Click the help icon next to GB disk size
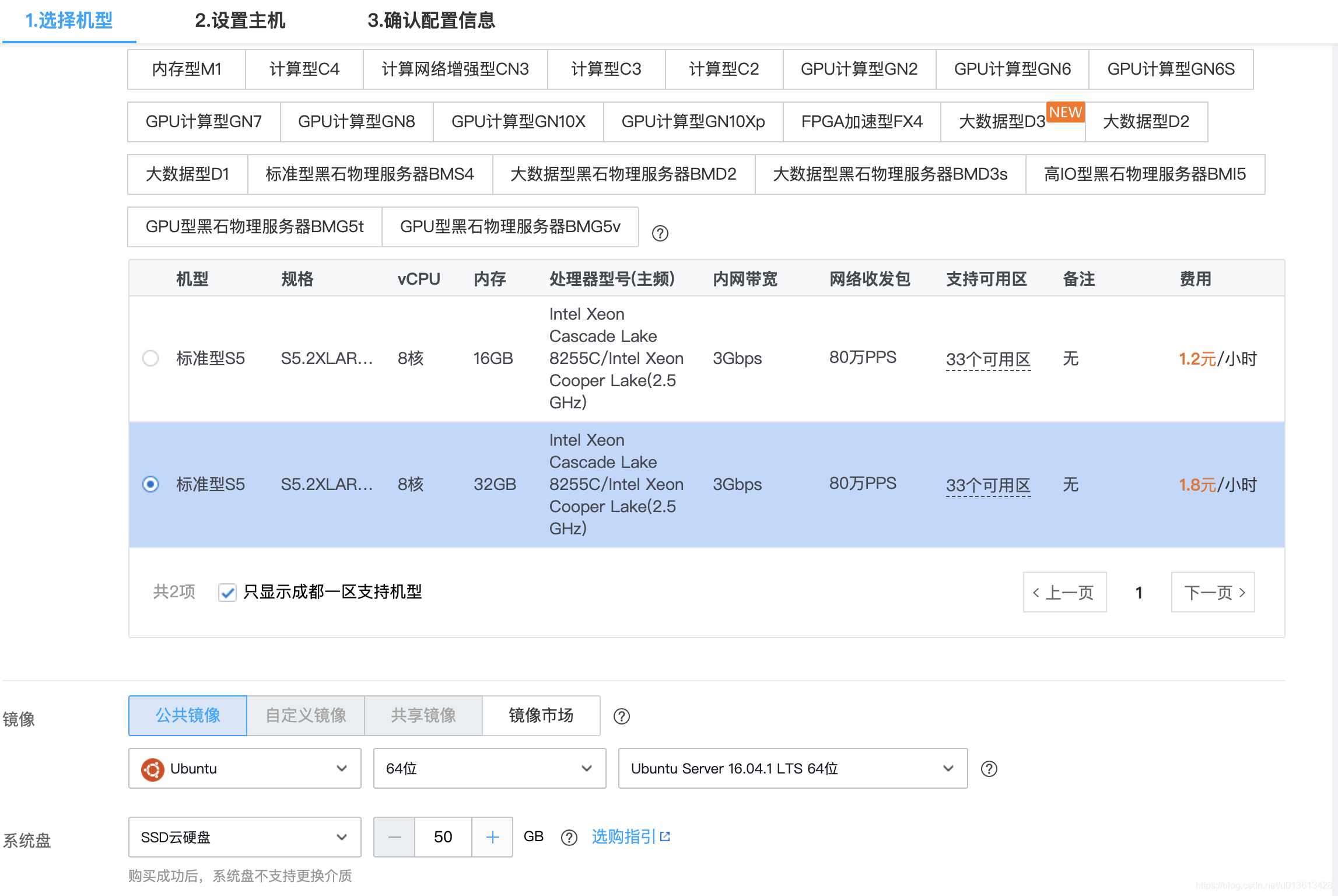Screen dimensions: 1338x896 (569, 837)
